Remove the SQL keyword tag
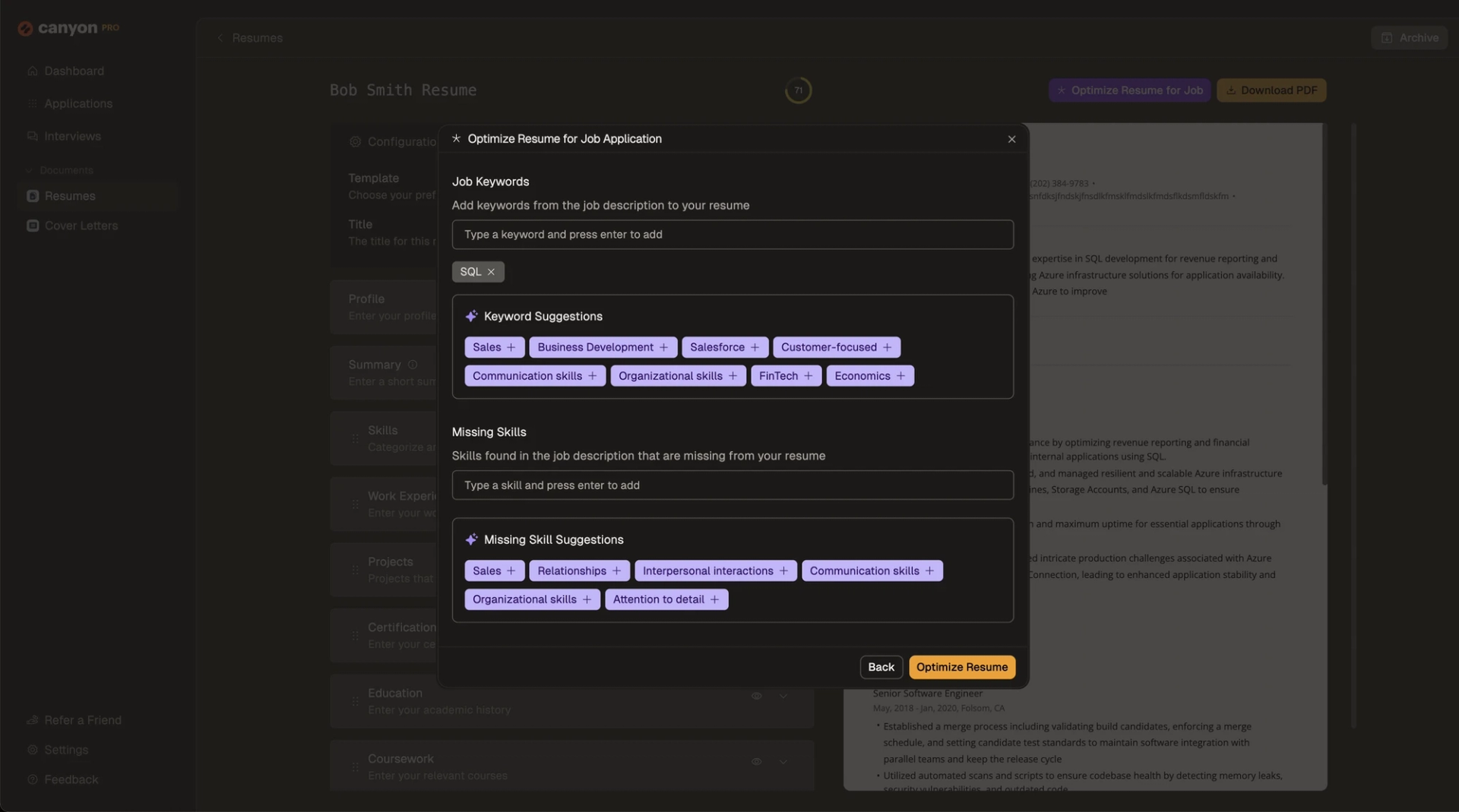 click(491, 272)
